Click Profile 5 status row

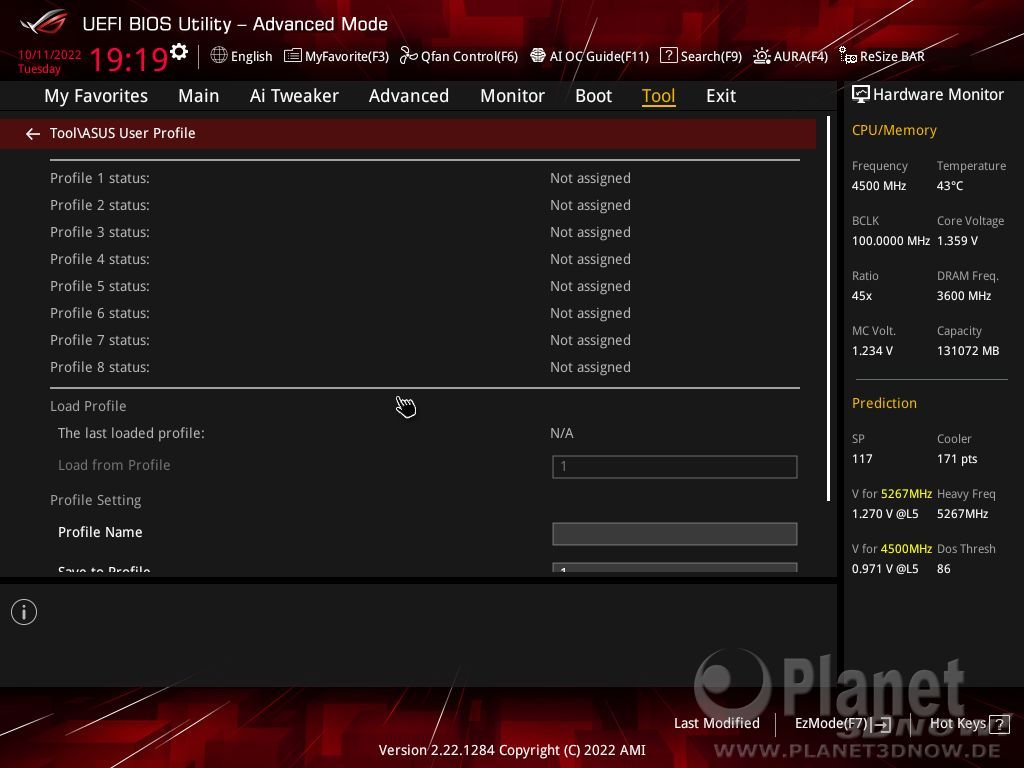[424, 286]
